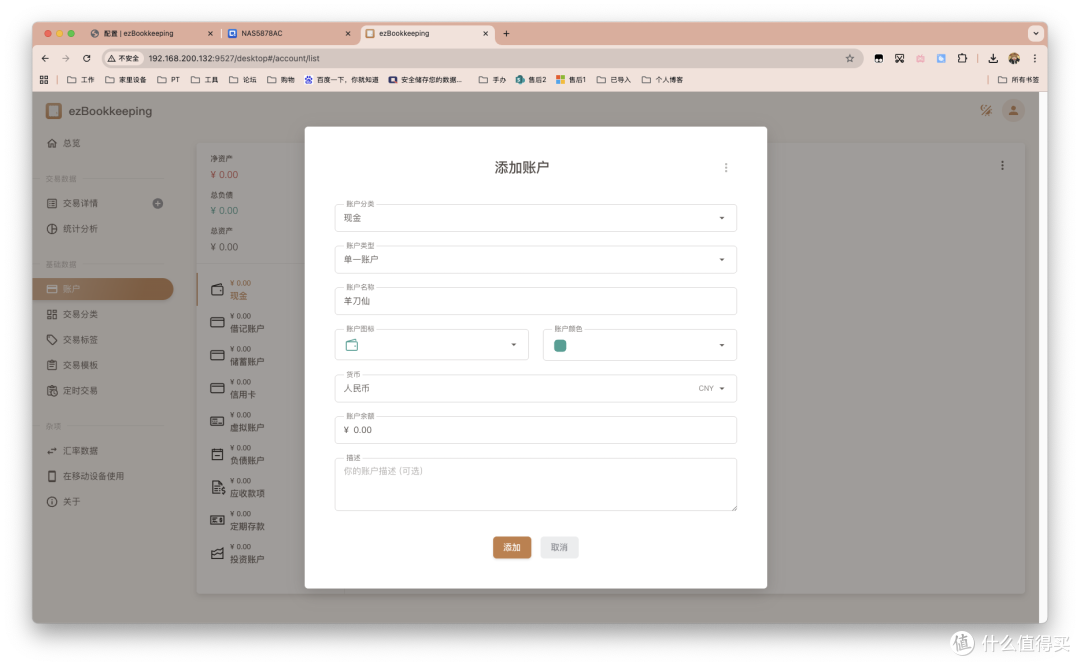Click the 取消 button
This screenshot has width=1080, height=666.
559,548
